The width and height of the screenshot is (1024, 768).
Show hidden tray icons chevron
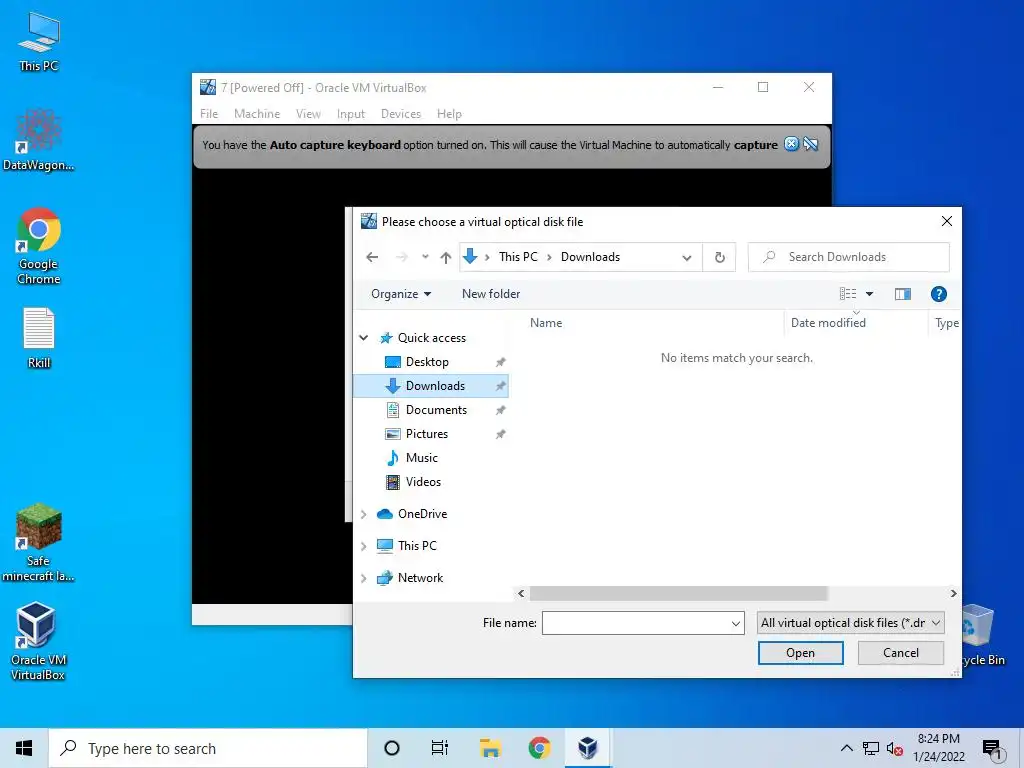846,748
